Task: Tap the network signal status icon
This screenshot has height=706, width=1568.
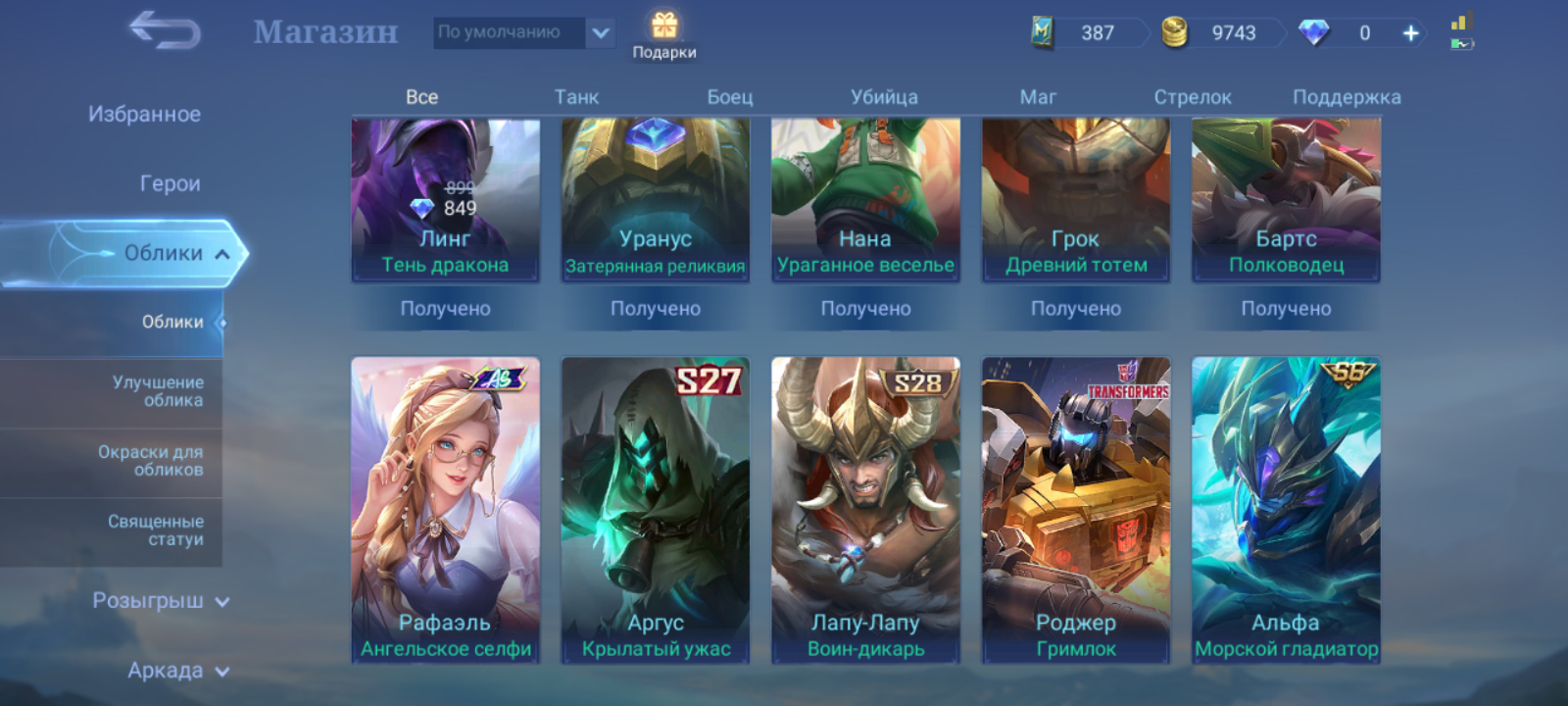Action: point(1462,22)
